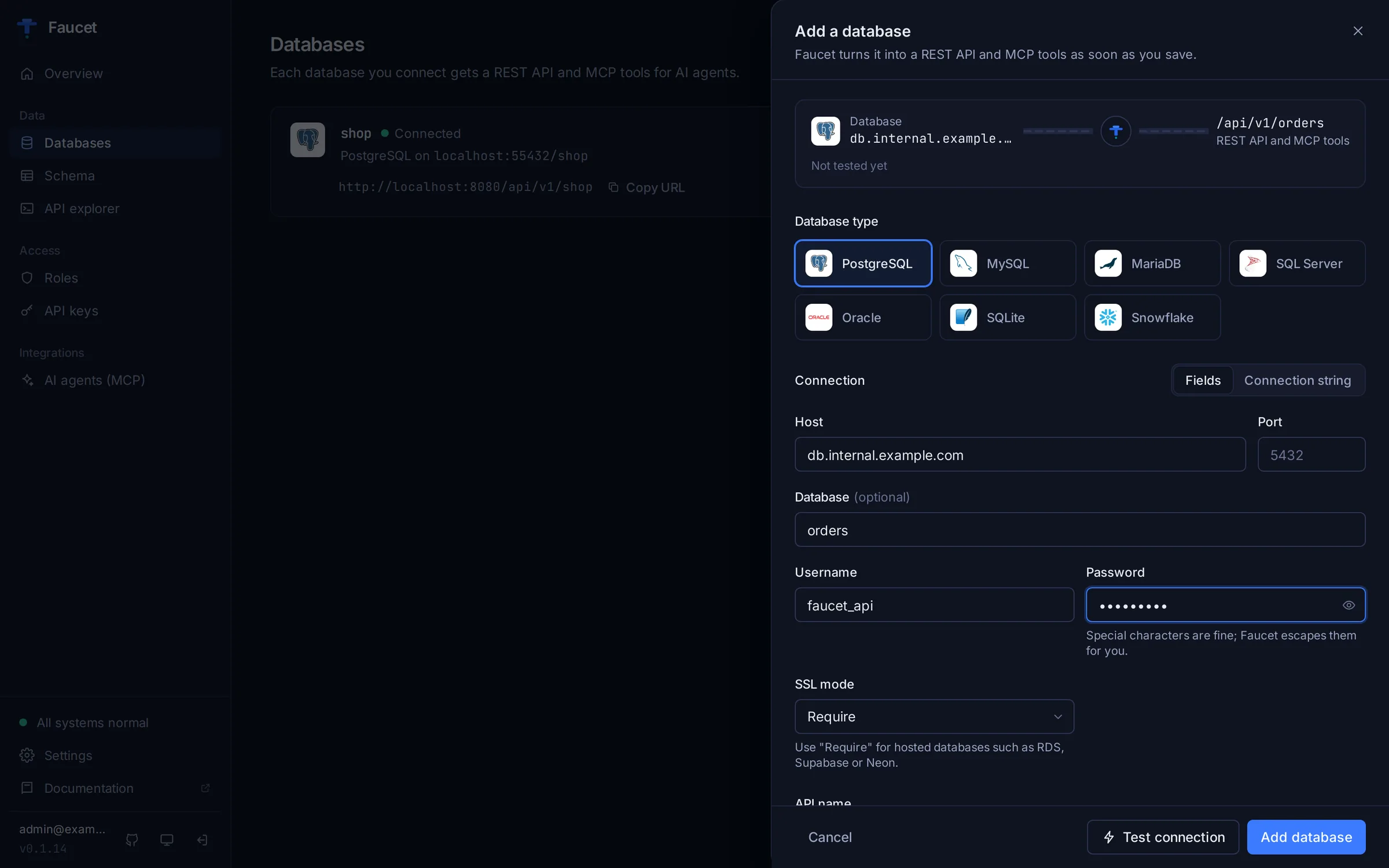Select Snowflake database type
This screenshot has width=1389, height=868.
pyautogui.click(x=1152, y=317)
